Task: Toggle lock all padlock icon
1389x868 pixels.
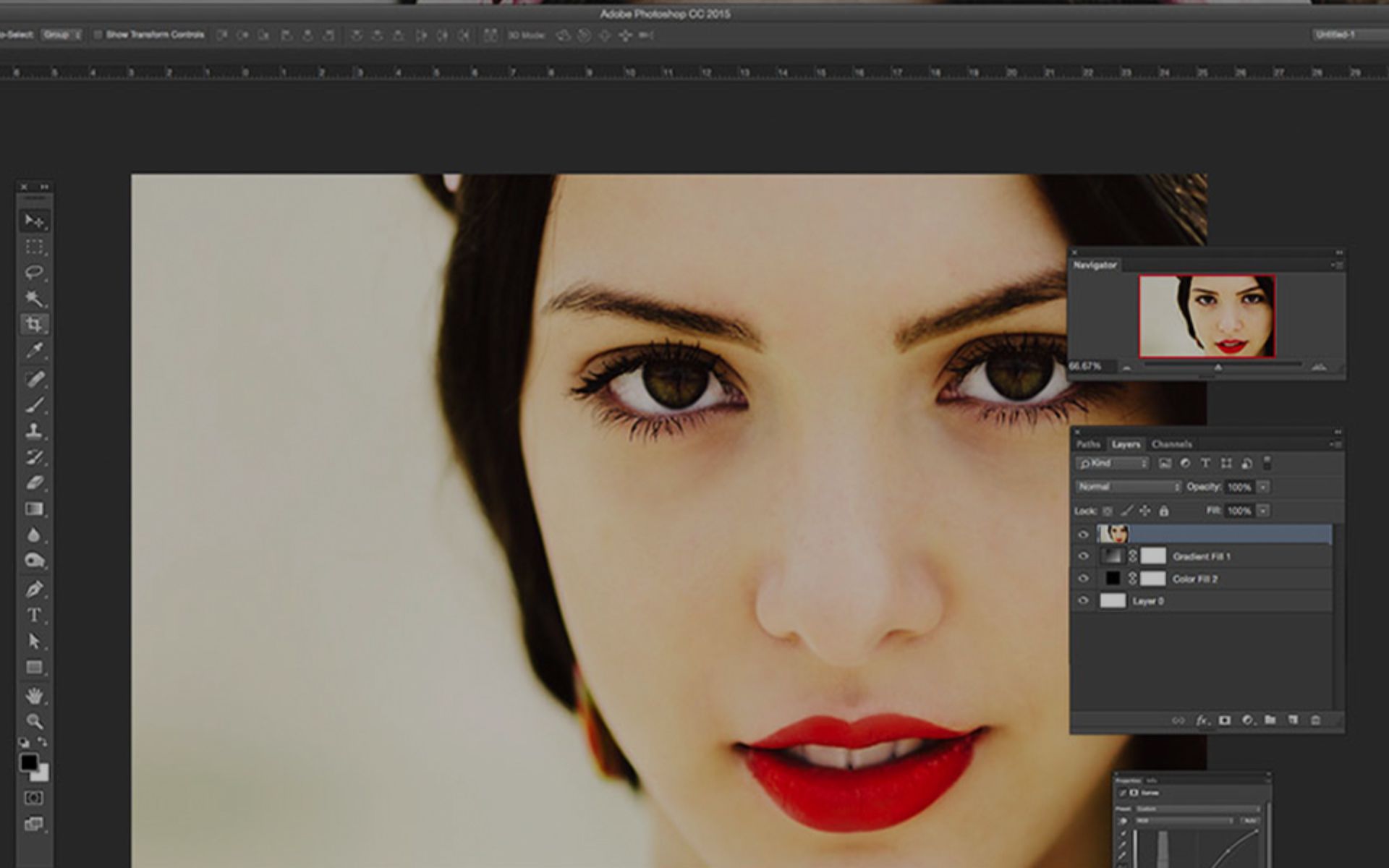Action: tap(1164, 511)
